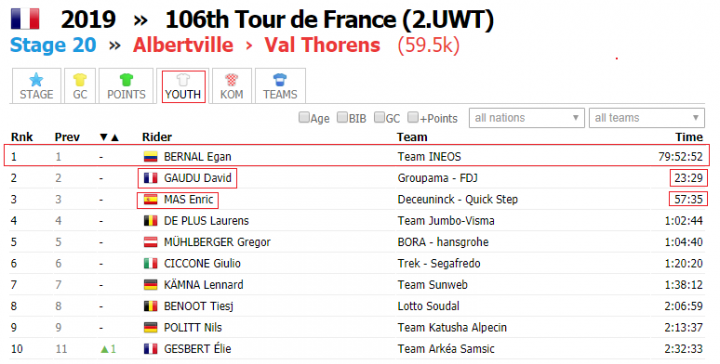The height and width of the screenshot is (364, 720).
Task: Click the green jersey POINTS icon
Action: pos(126,80)
